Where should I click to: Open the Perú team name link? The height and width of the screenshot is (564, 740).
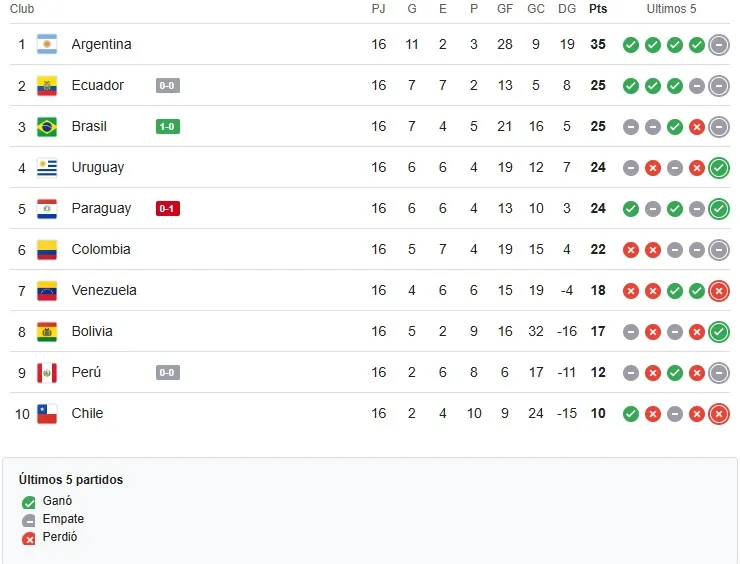(x=87, y=372)
